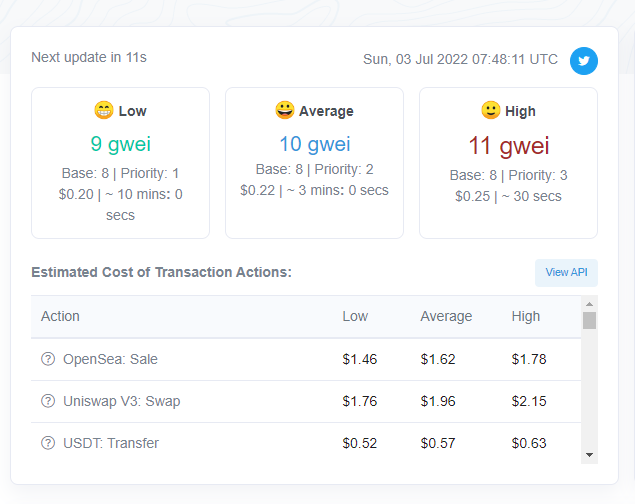The width and height of the screenshot is (635, 504).
Task: Click Base: 8 | Priority: 1 text
Action: 120,173
